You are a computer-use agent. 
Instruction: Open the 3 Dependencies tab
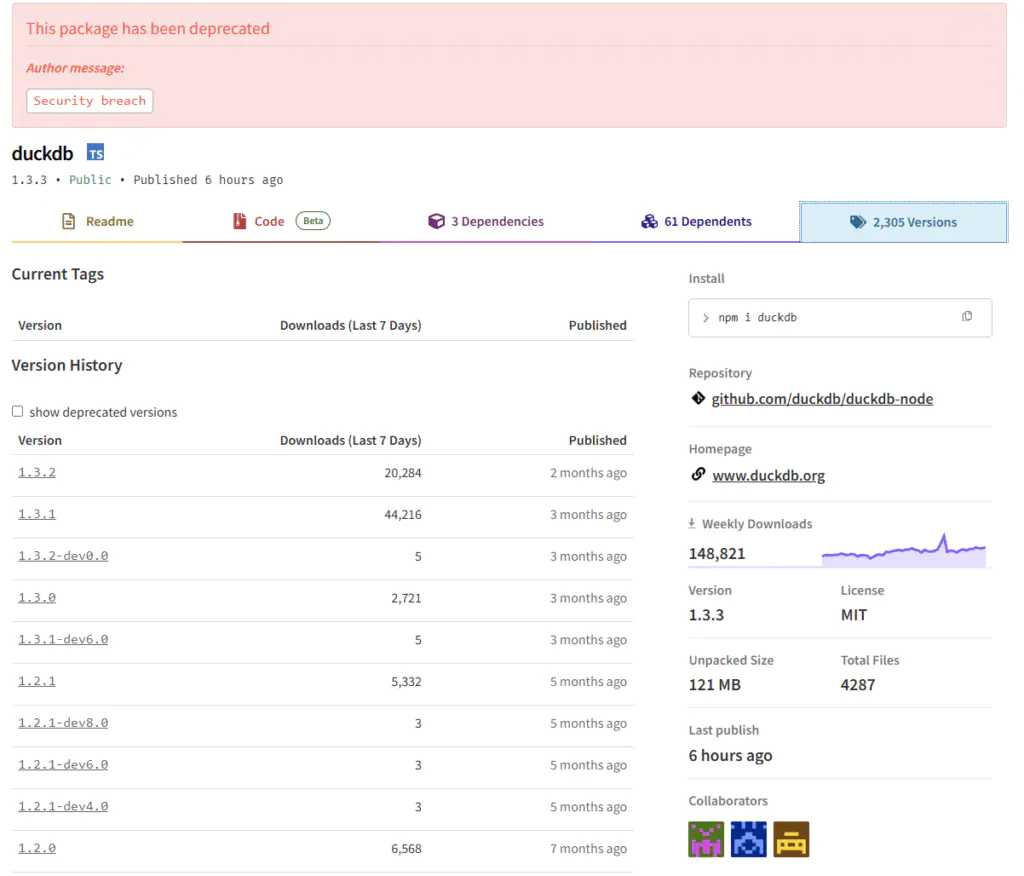pos(486,222)
